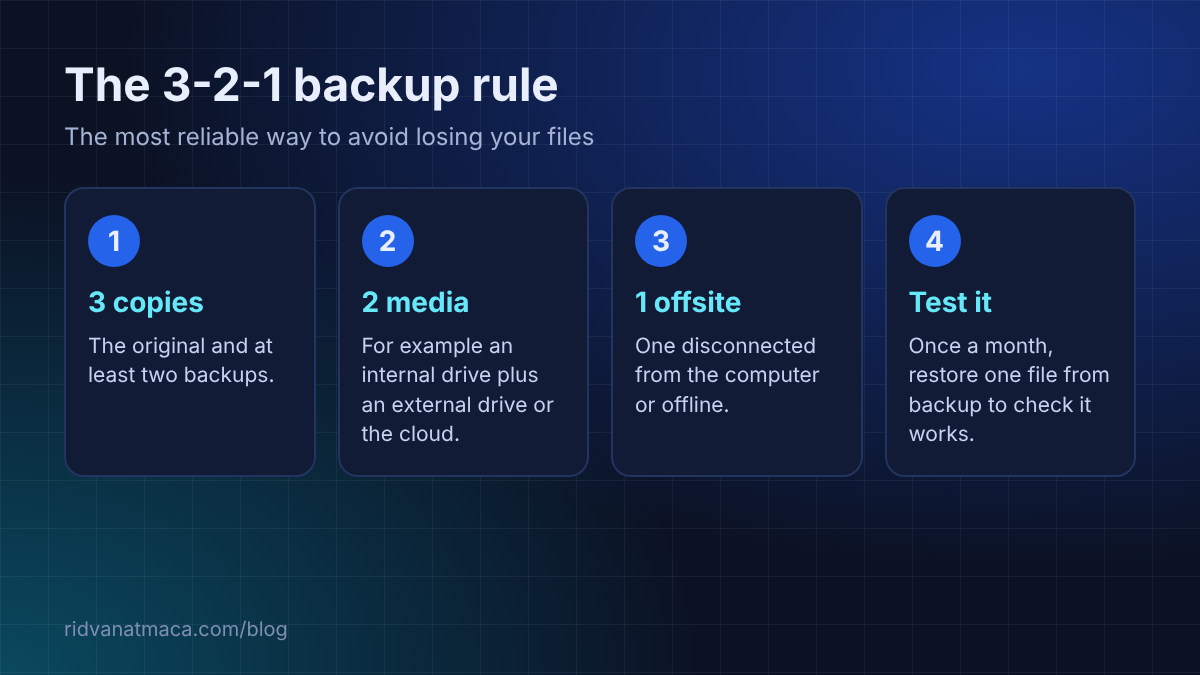The width and height of the screenshot is (1200, 675).
Task: Open the ridvanatmaca.com/blog link
Action: click(176, 630)
